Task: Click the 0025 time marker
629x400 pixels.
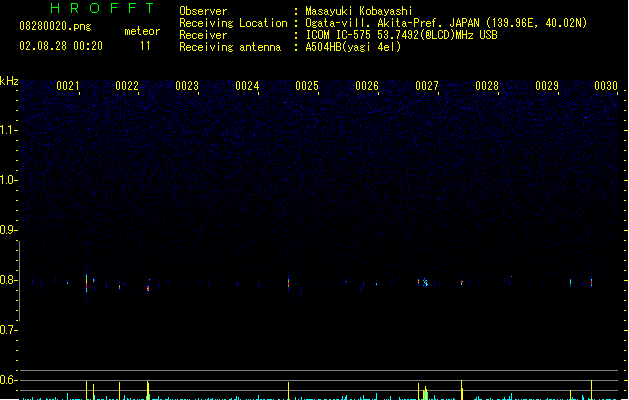Action: [x=307, y=86]
